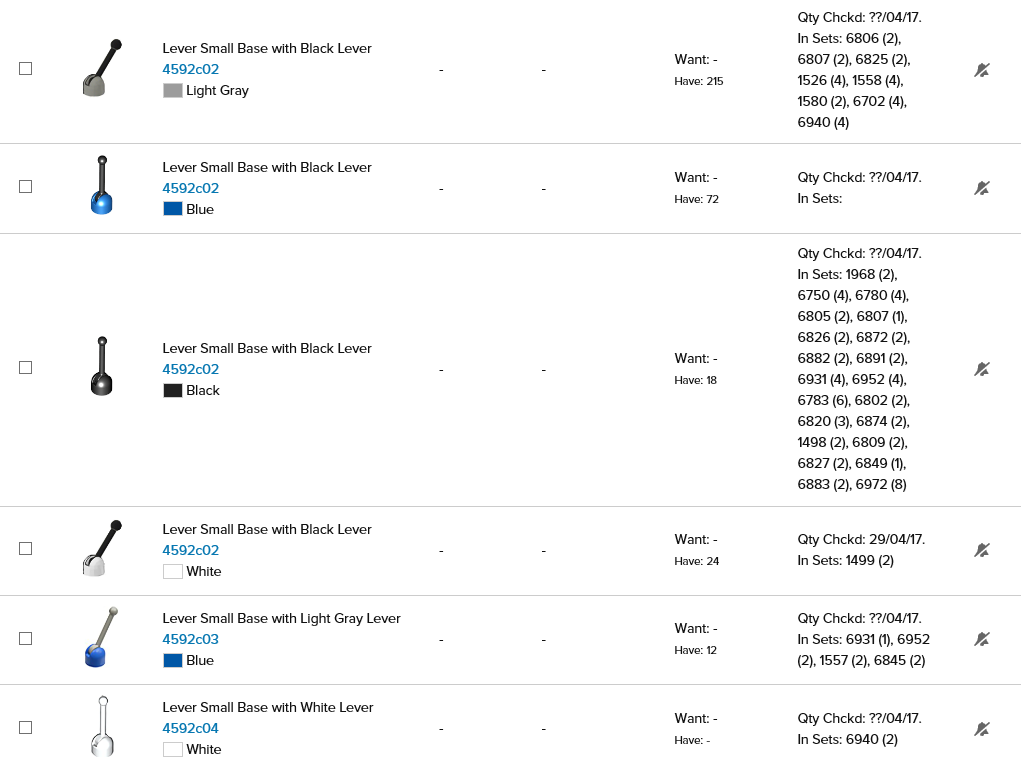Image resolution: width=1021 pixels, height=765 pixels.
Task: Click the White Lever 4592c04 part image
Action: point(101,726)
